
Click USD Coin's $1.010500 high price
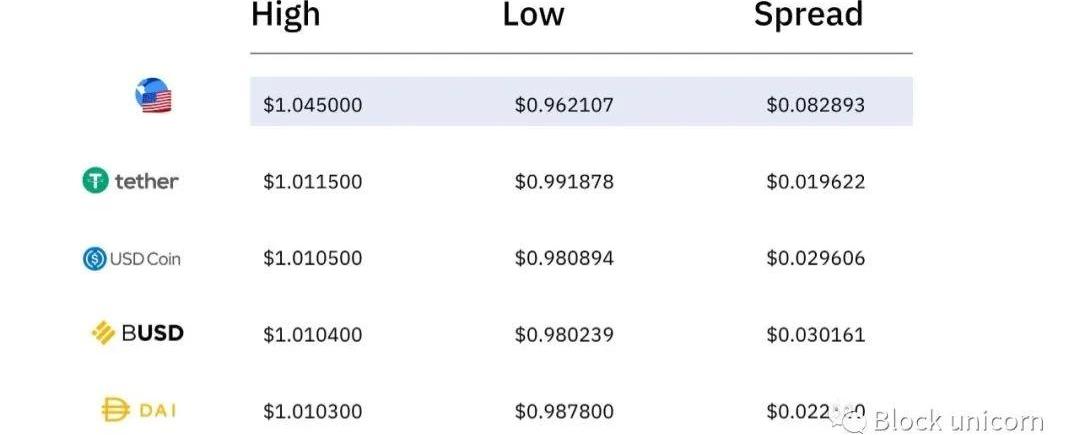312,258
